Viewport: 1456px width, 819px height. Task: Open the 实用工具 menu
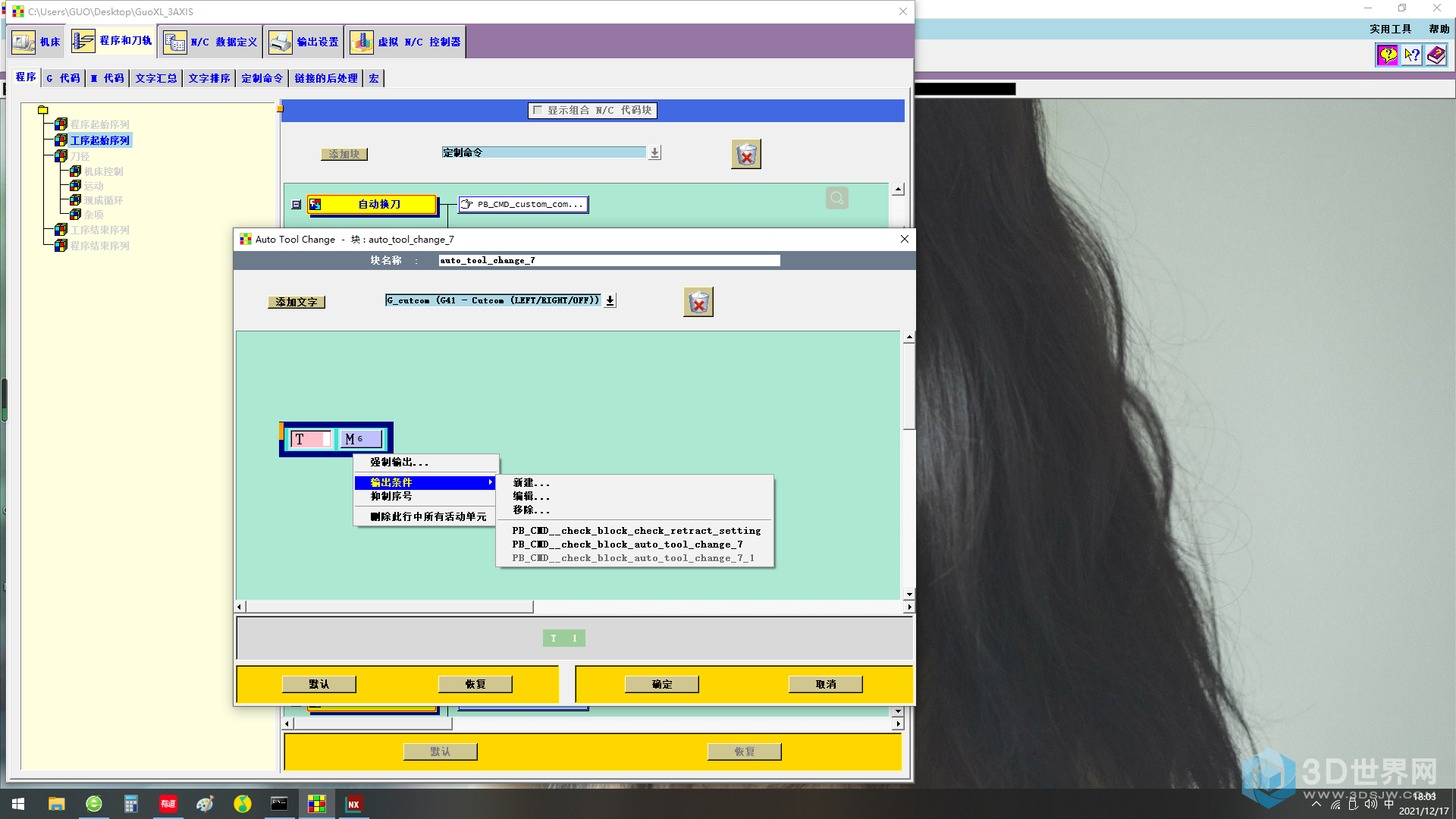click(x=1390, y=29)
